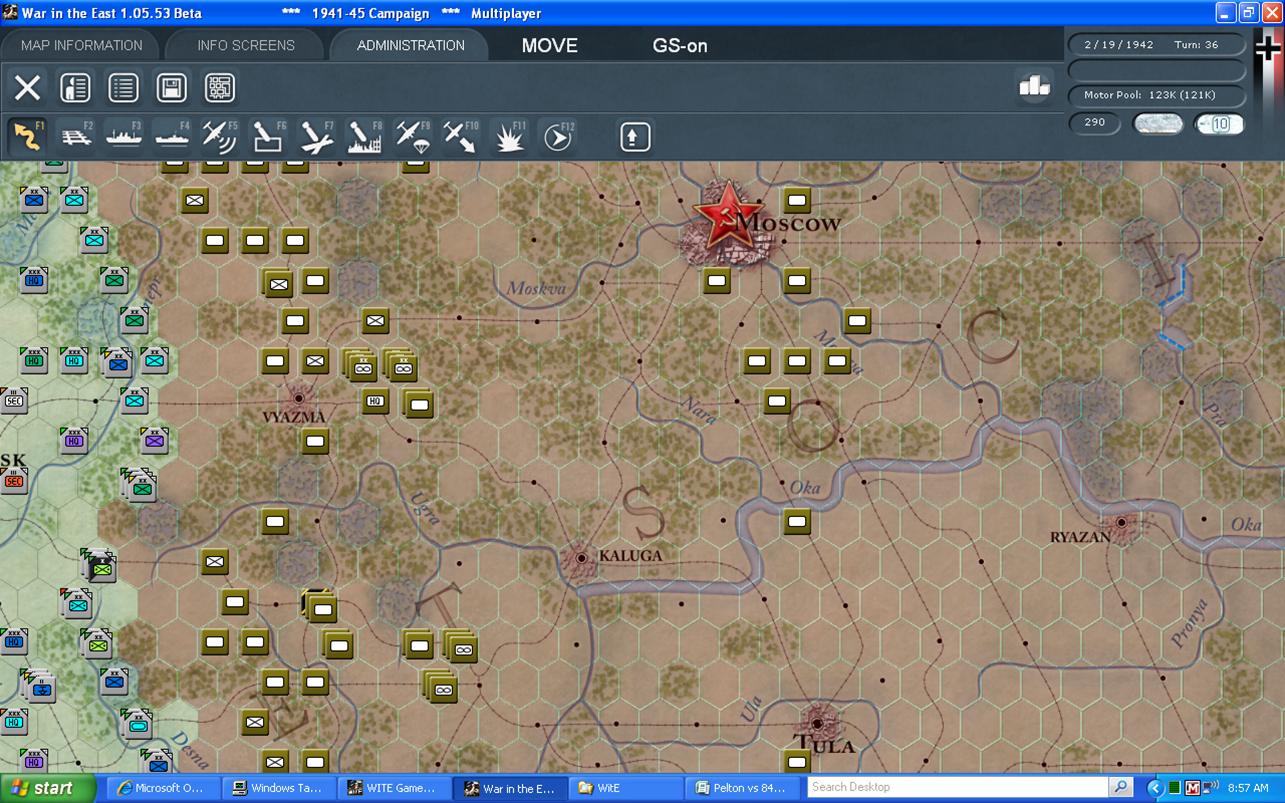Click the Save Game floppy disk icon
Image resolution: width=1285 pixels, height=803 pixels.
(172, 88)
